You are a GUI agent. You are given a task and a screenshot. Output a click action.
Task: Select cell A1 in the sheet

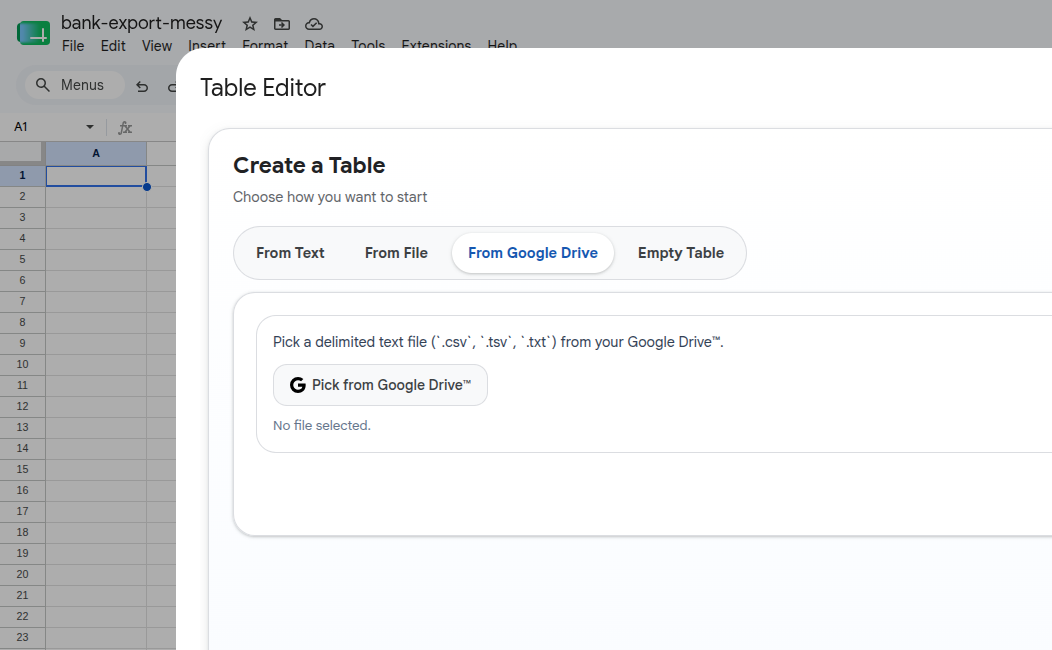(96, 176)
